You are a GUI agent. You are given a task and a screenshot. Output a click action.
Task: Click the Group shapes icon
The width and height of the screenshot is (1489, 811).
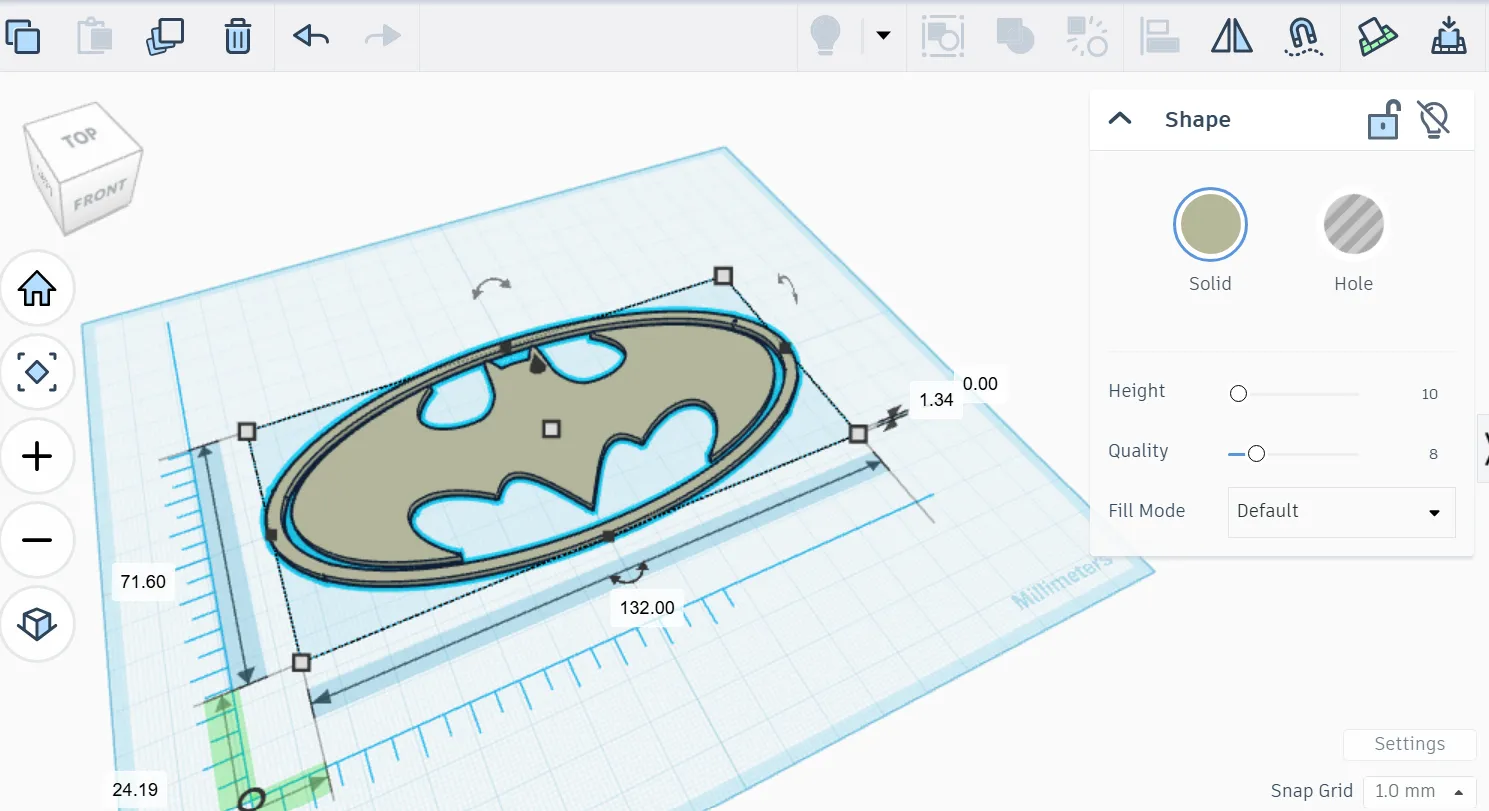click(1015, 36)
